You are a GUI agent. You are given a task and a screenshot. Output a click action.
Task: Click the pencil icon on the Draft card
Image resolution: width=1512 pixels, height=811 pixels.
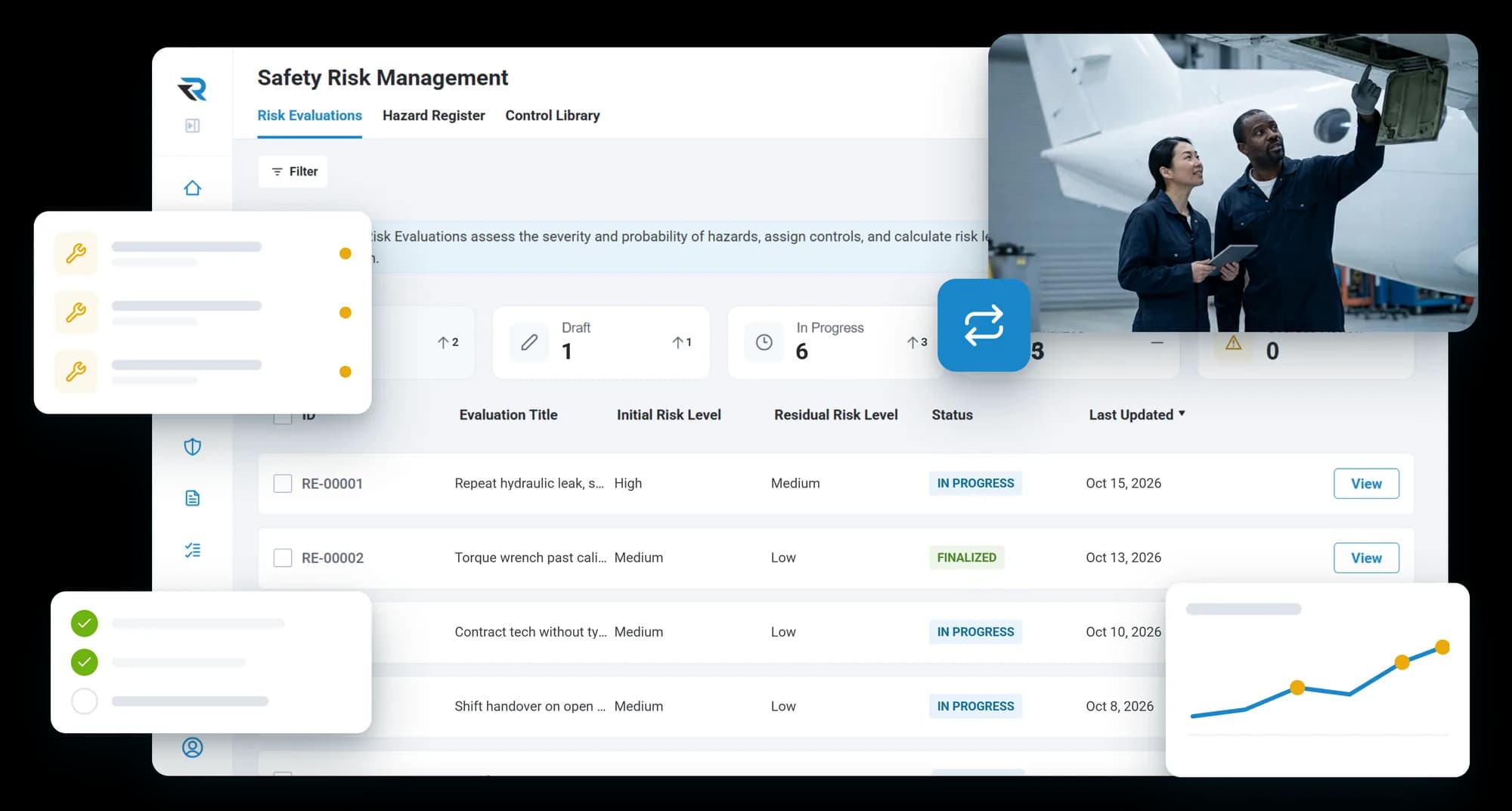point(529,342)
